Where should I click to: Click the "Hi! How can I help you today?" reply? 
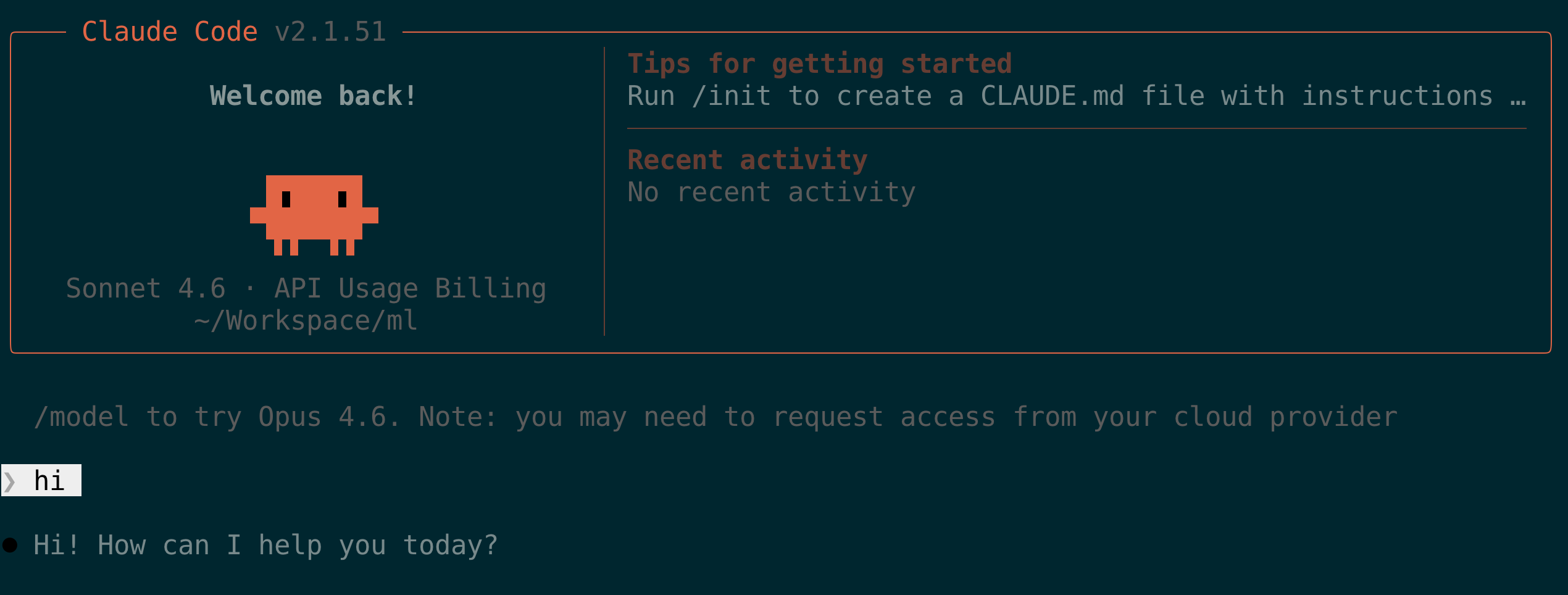(x=265, y=545)
